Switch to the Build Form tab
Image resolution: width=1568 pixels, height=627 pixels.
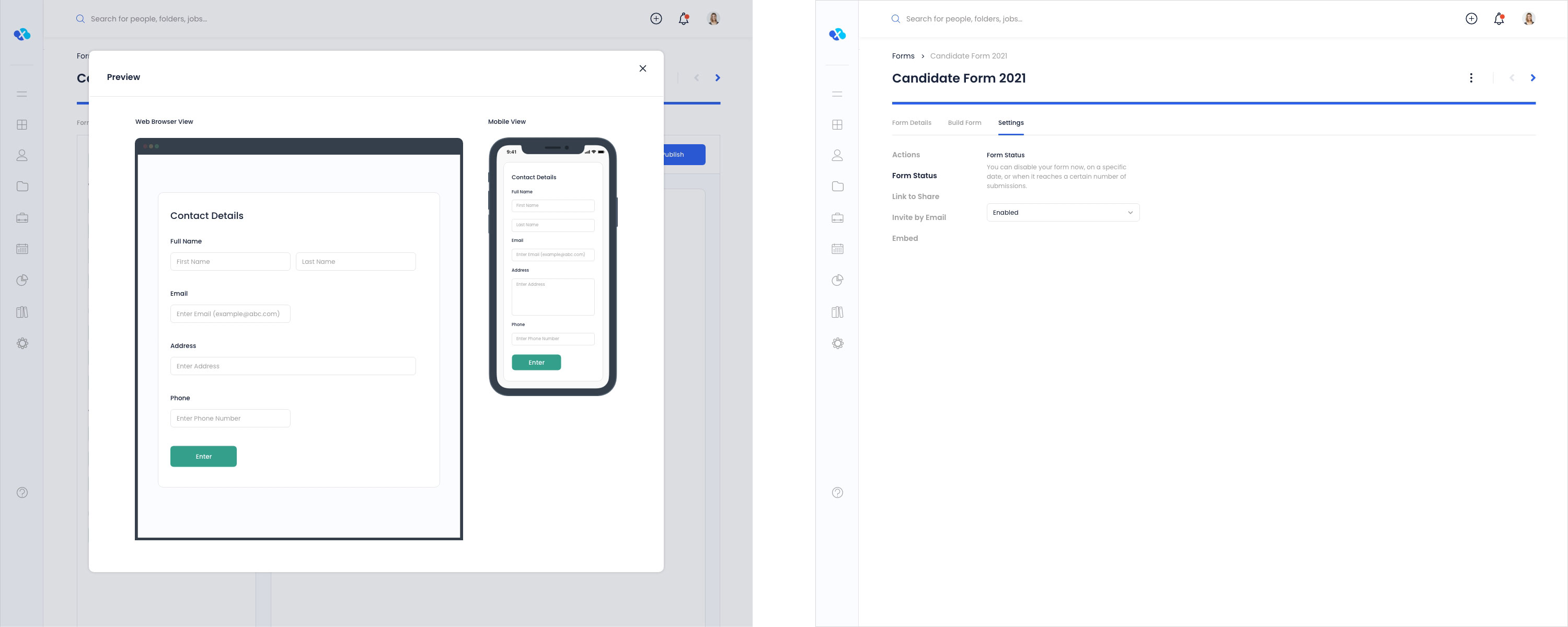click(964, 123)
